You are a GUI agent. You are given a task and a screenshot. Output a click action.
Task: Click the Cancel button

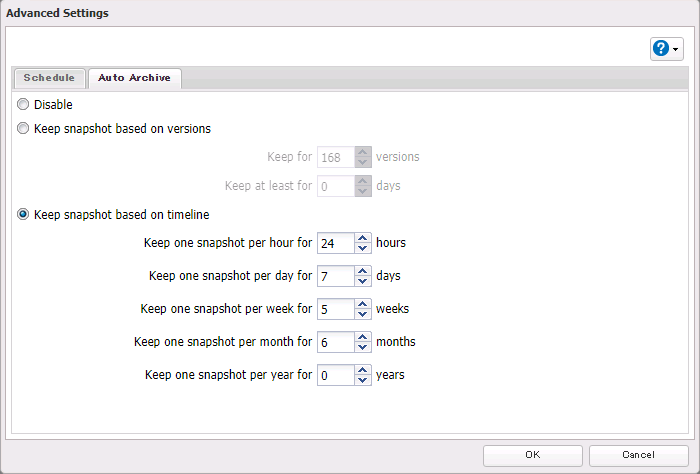point(638,455)
